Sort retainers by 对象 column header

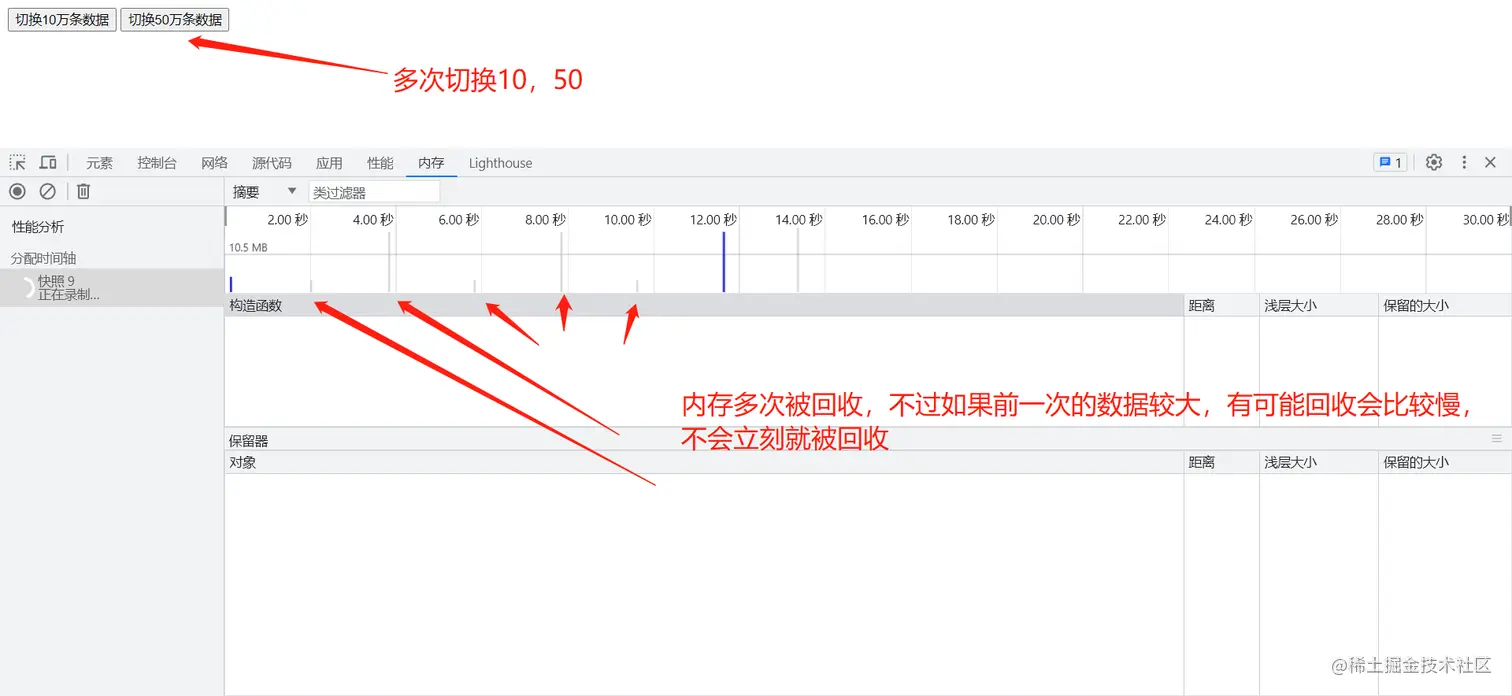[x=704, y=462]
